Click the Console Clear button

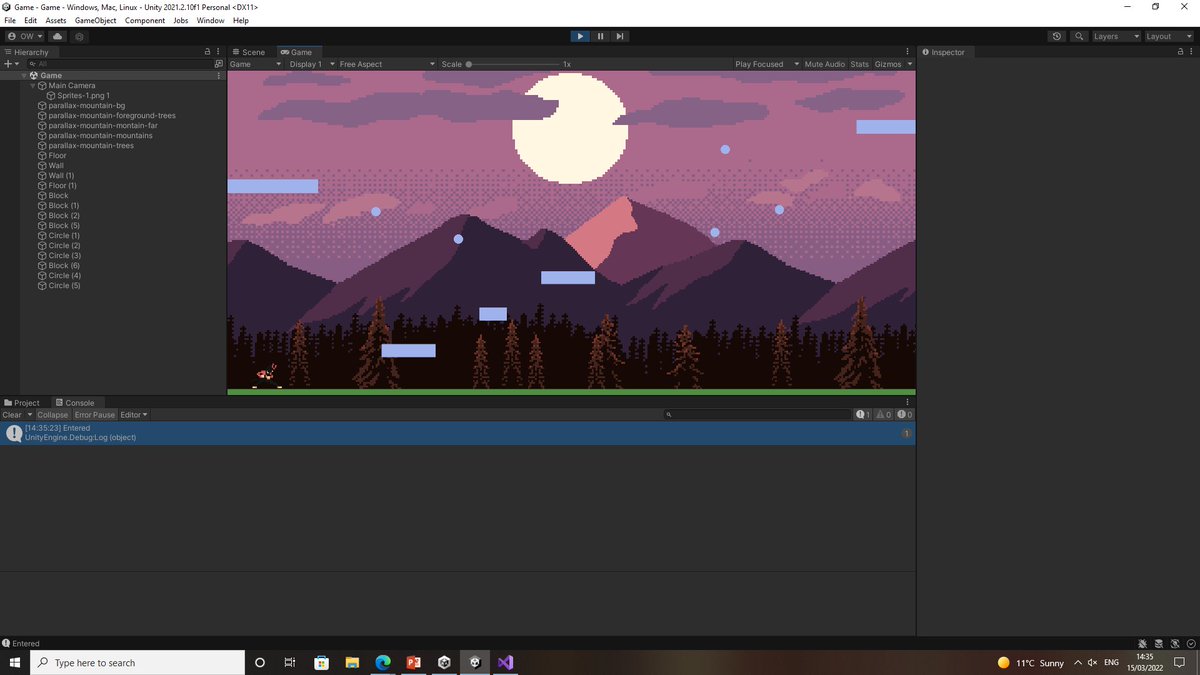[12, 415]
